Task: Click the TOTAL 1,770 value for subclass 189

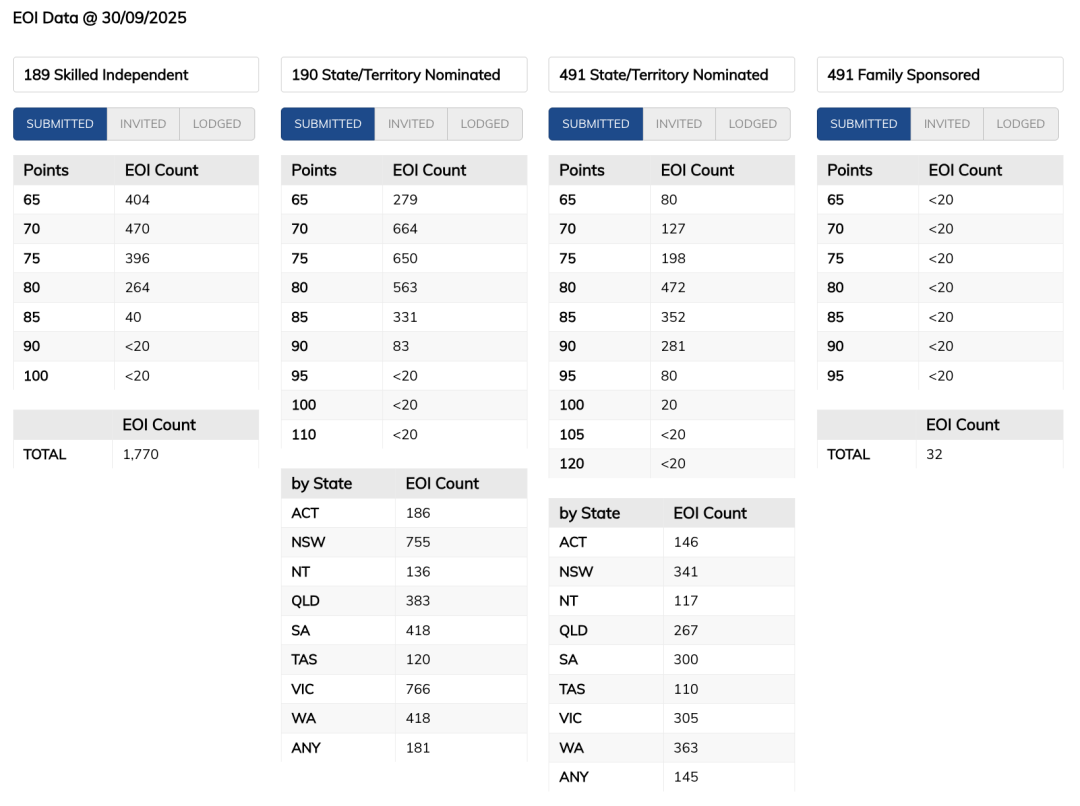Action: click(141, 454)
